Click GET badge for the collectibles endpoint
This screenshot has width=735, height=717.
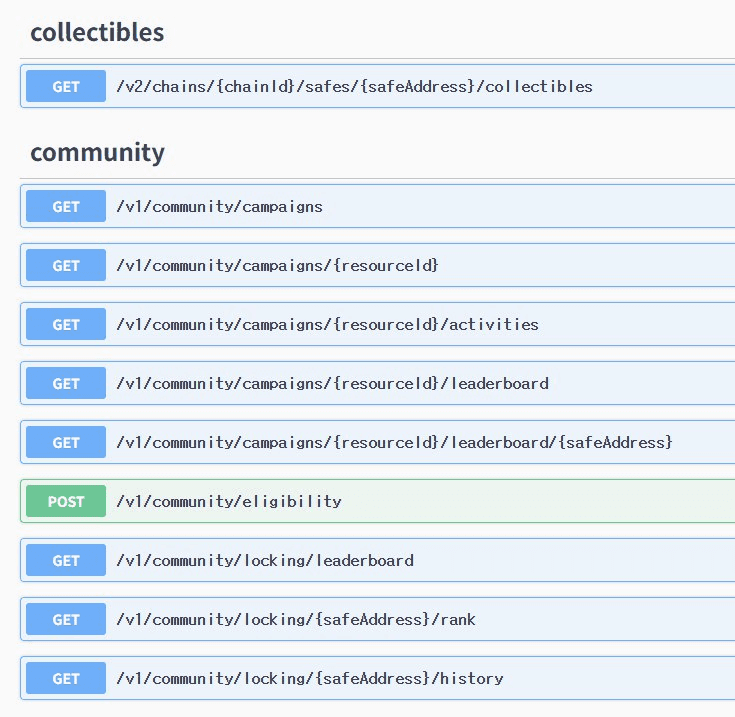tap(66, 86)
